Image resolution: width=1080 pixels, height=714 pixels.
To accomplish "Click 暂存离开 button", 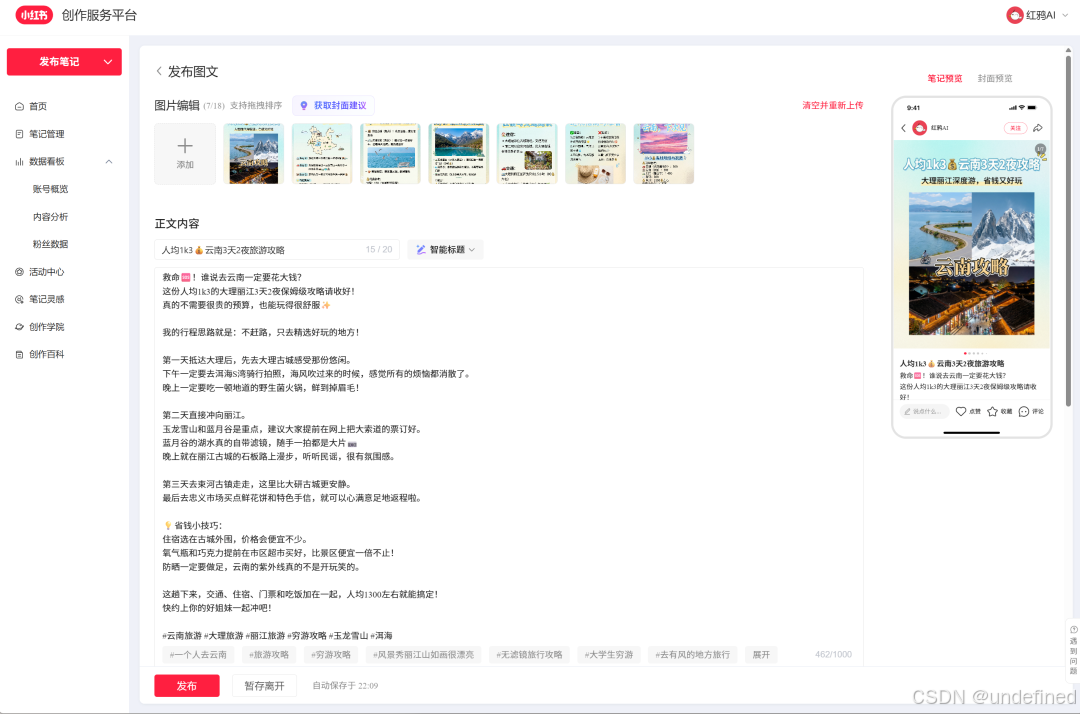I will (264, 686).
